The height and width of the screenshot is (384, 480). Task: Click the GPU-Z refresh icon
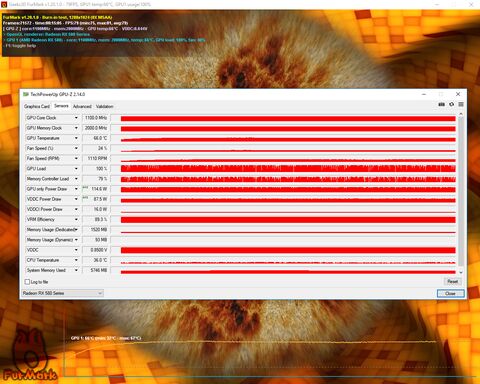(x=451, y=104)
